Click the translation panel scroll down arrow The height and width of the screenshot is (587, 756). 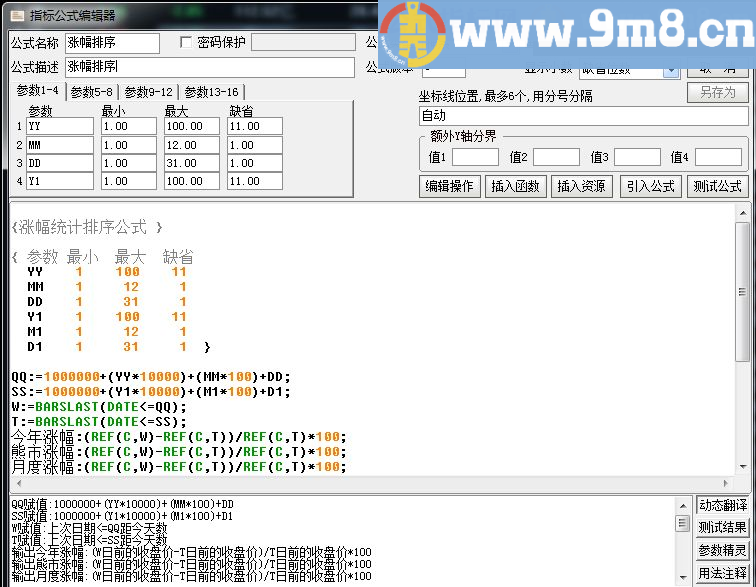point(683,577)
